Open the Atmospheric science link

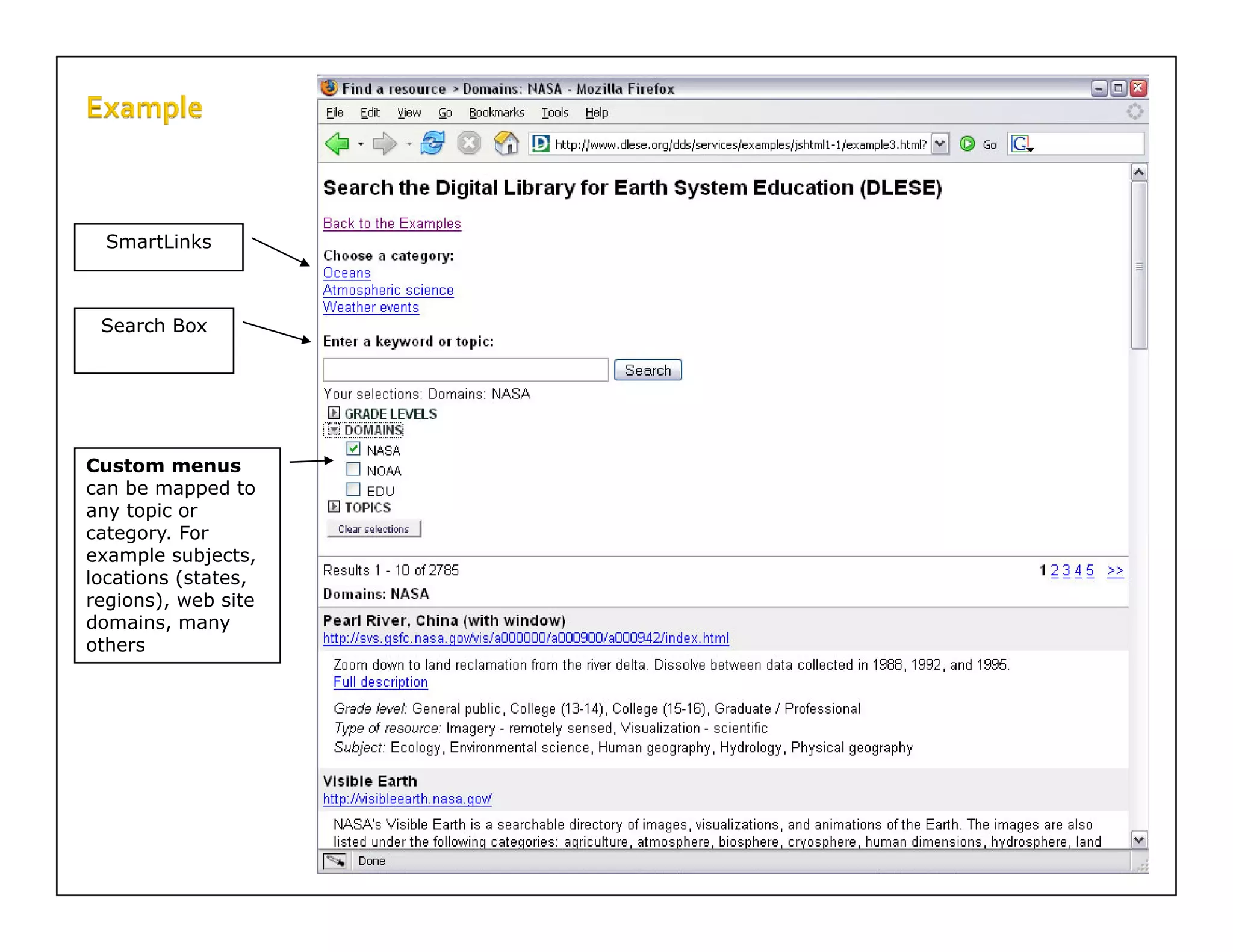(x=388, y=290)
